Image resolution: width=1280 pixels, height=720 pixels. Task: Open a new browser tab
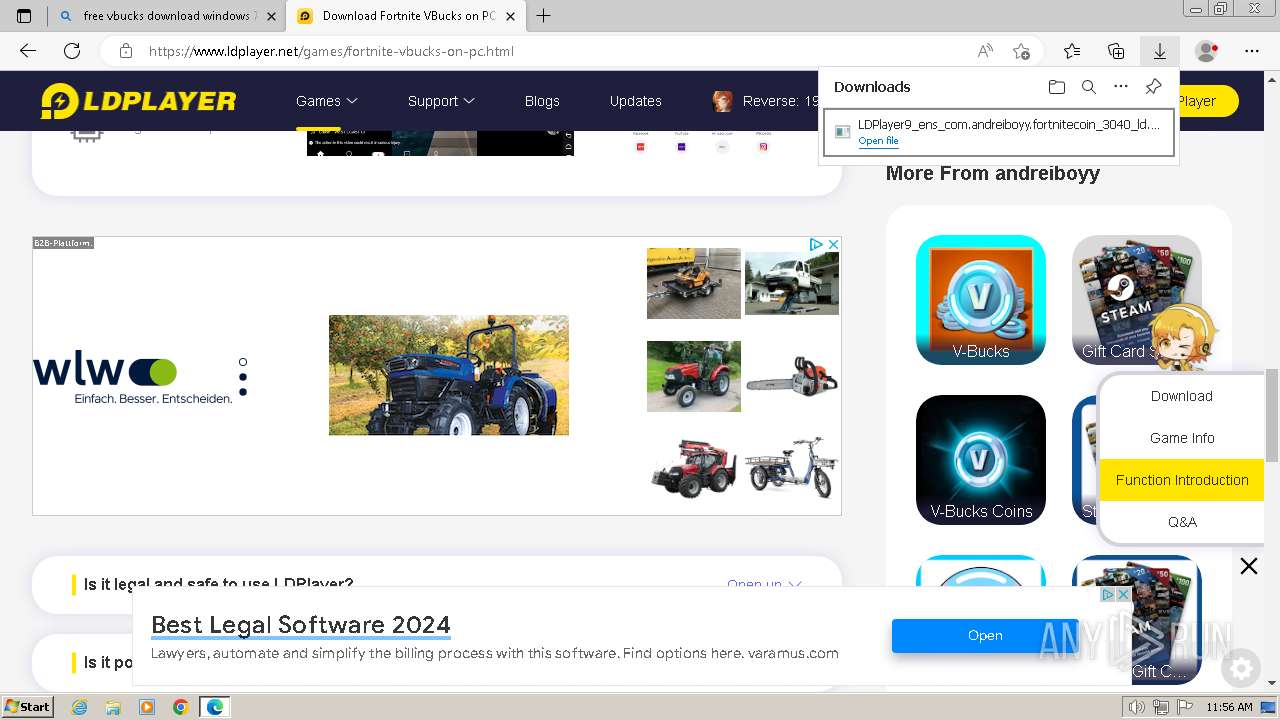[x=544, y=16]
